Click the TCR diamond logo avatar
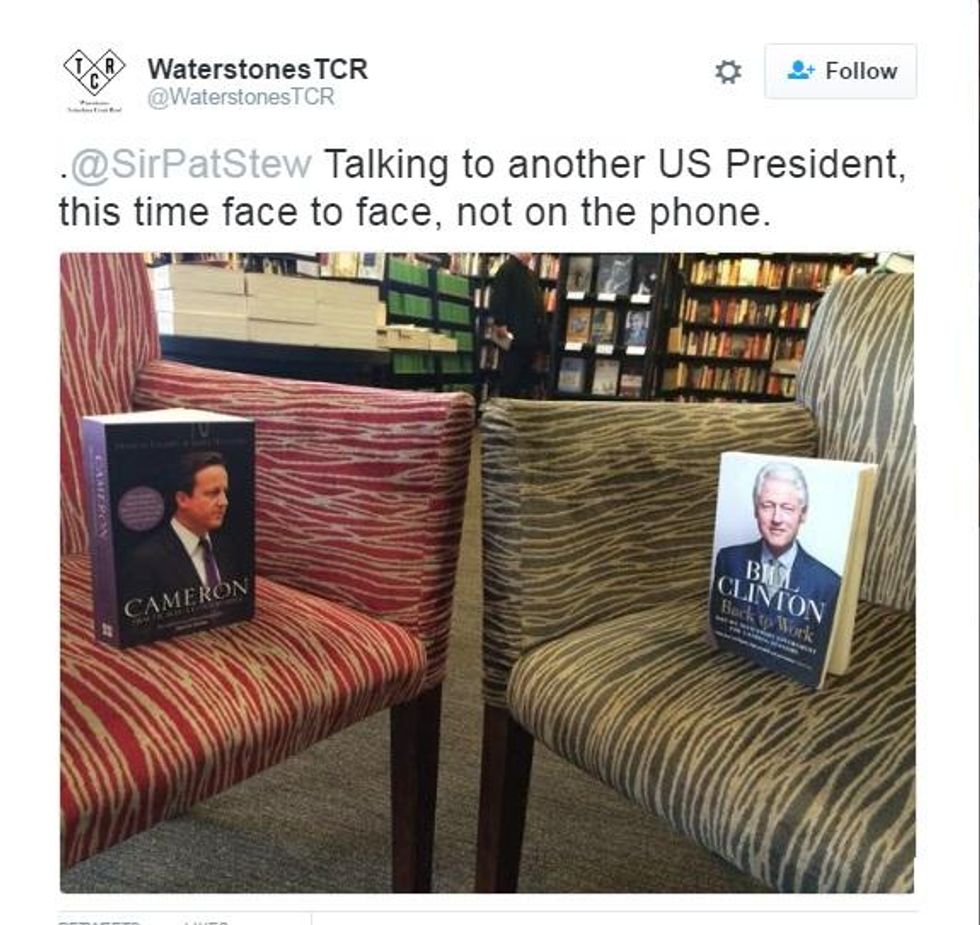This screenshot has height=925, width=980. tap(94, 72)
